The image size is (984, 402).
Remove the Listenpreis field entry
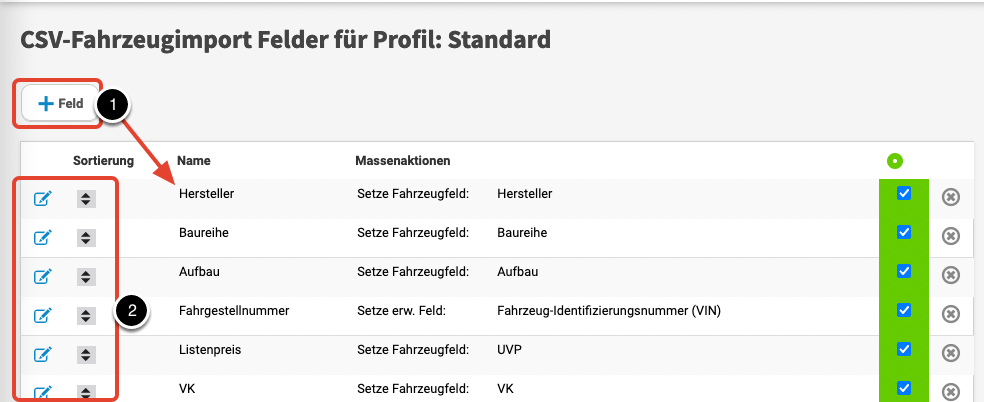[x=951, y=353]
